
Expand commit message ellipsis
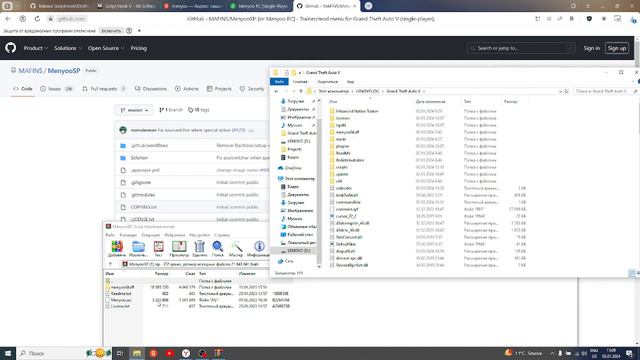point(251,130)
